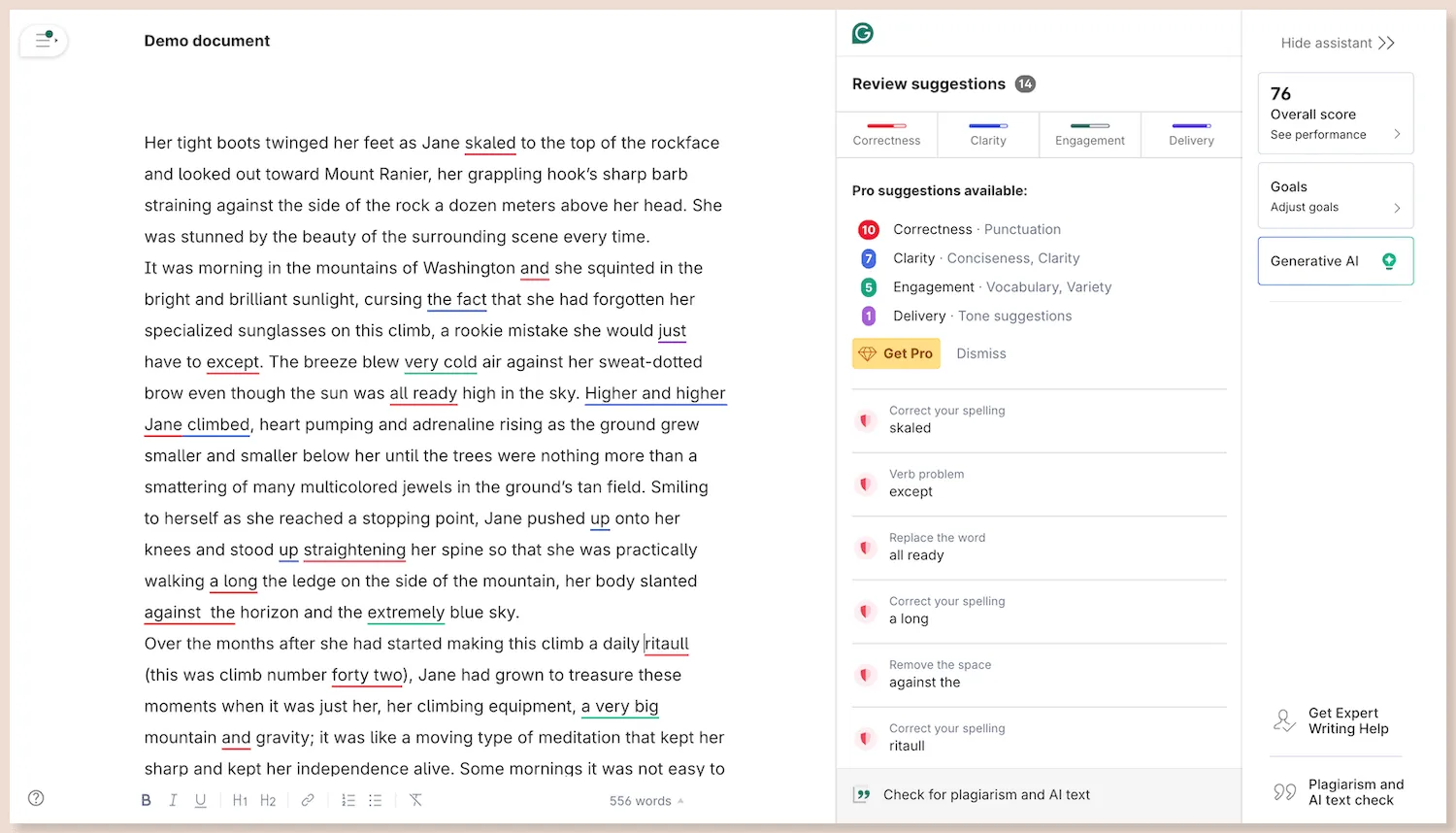Switch to the Clarity suggestions tab
The width and height of the screenshot is (1456, 833).
(987, 134)
